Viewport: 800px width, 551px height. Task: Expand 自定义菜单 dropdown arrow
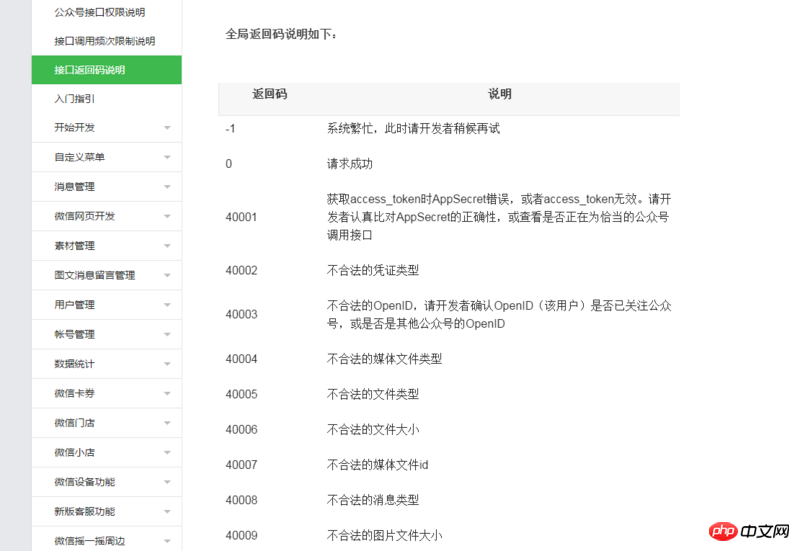[167, 157]
